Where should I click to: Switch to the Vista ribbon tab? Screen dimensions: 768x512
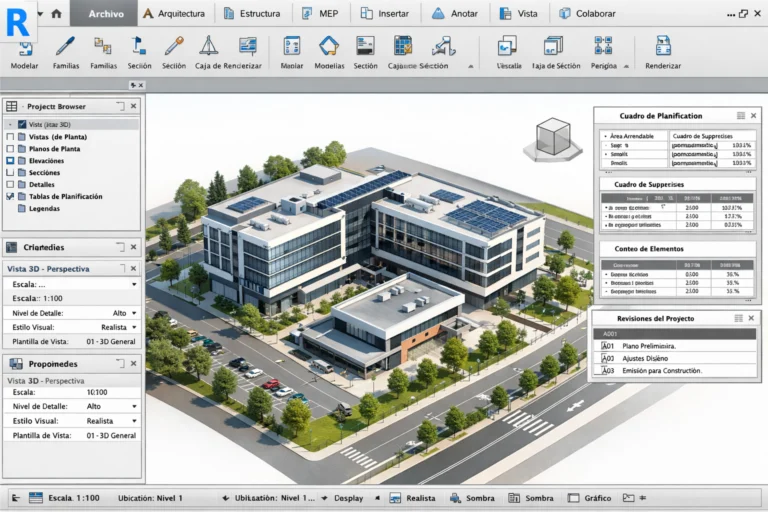pos(518,14)
